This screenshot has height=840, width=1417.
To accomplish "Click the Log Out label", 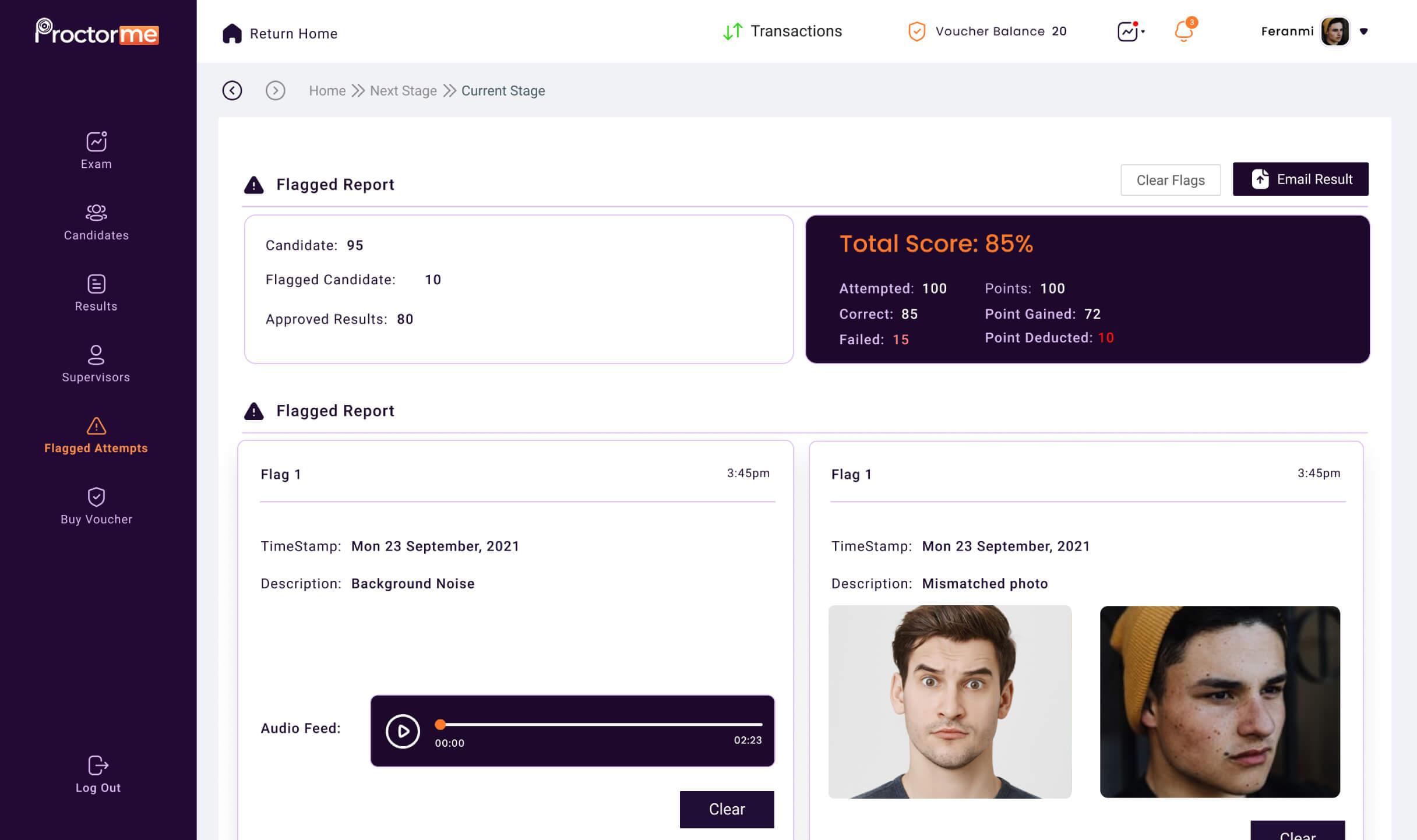I will coord(98,788).
